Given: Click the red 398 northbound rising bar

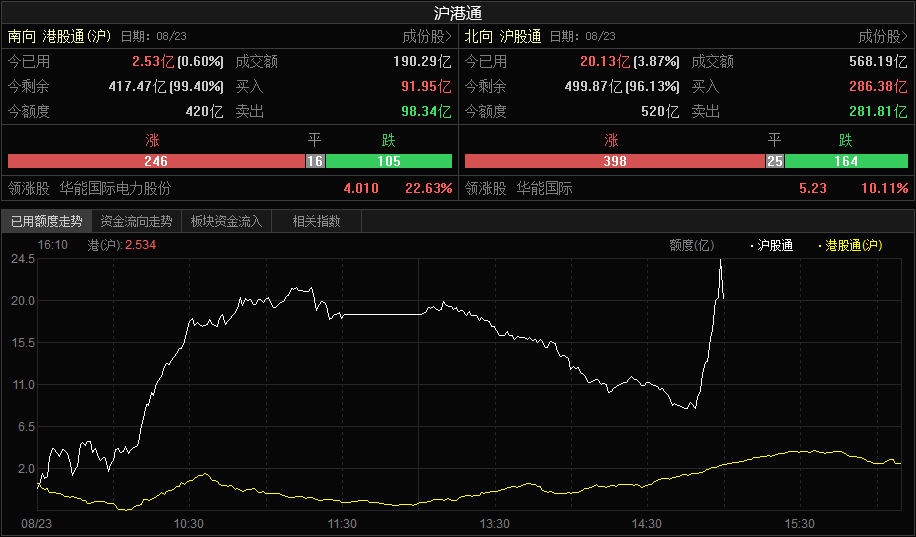Looking at the screenshot, I should (614, 161).
